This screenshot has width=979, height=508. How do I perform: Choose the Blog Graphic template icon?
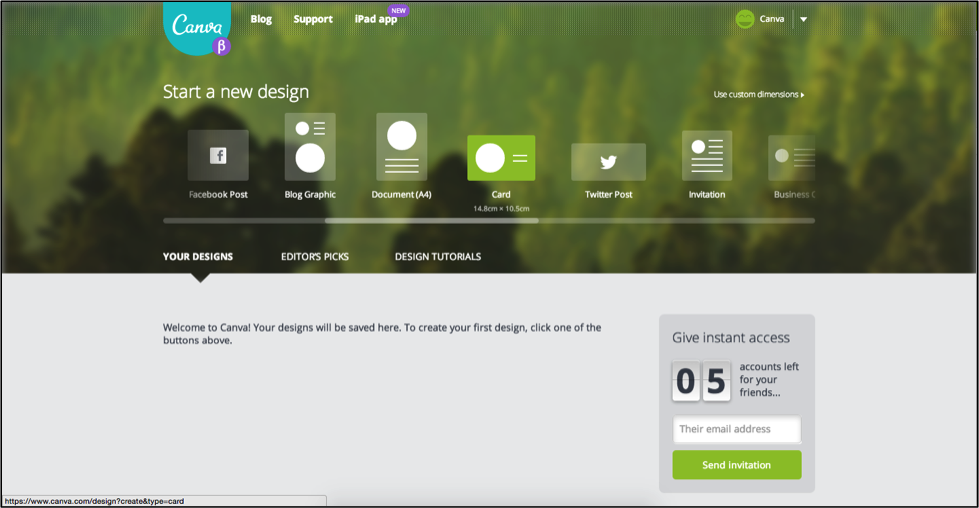point(310,147)
